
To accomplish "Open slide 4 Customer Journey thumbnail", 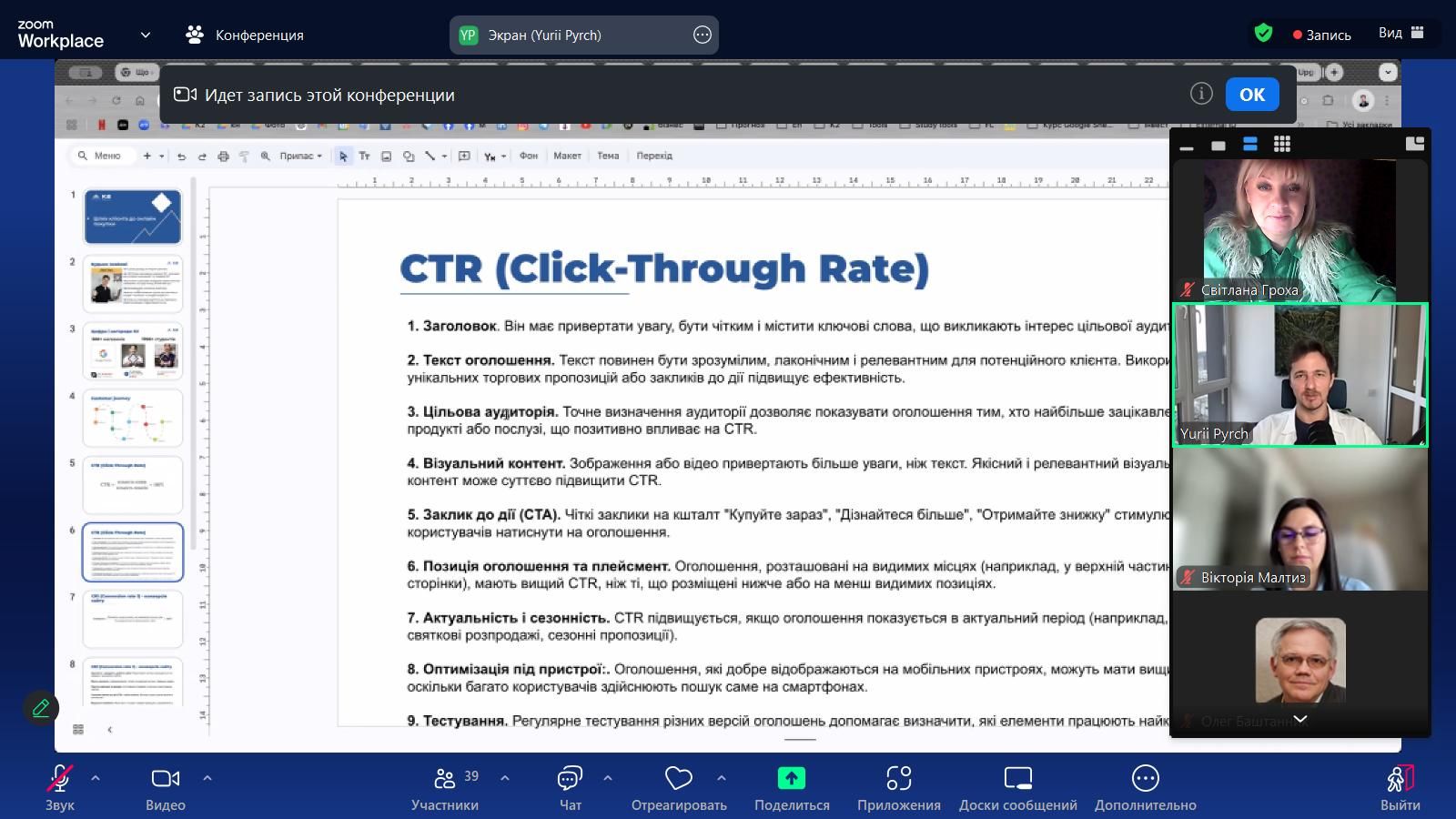I will [x=133, y=419].
